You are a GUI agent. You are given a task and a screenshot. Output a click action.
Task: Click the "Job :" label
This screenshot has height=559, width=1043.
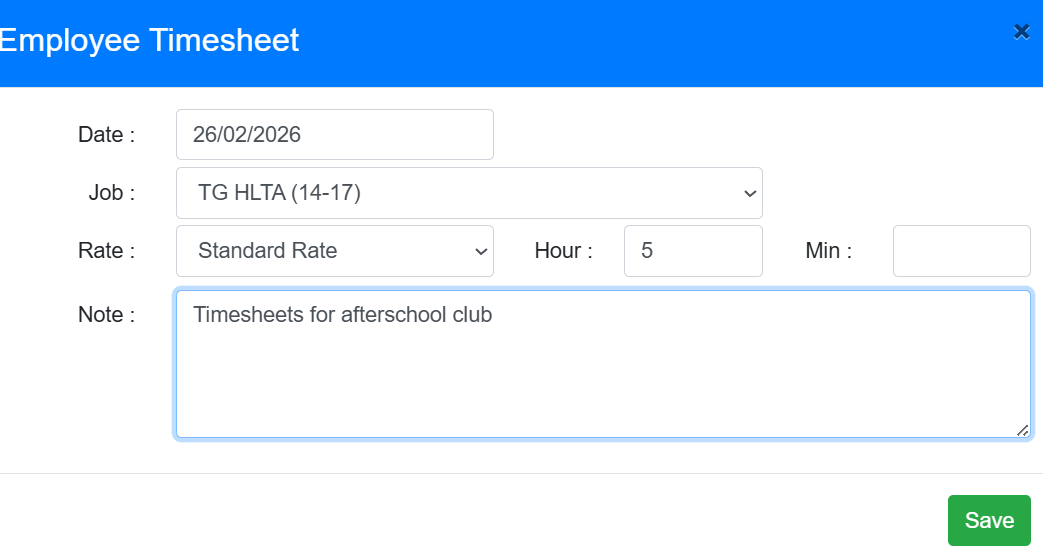111,193
